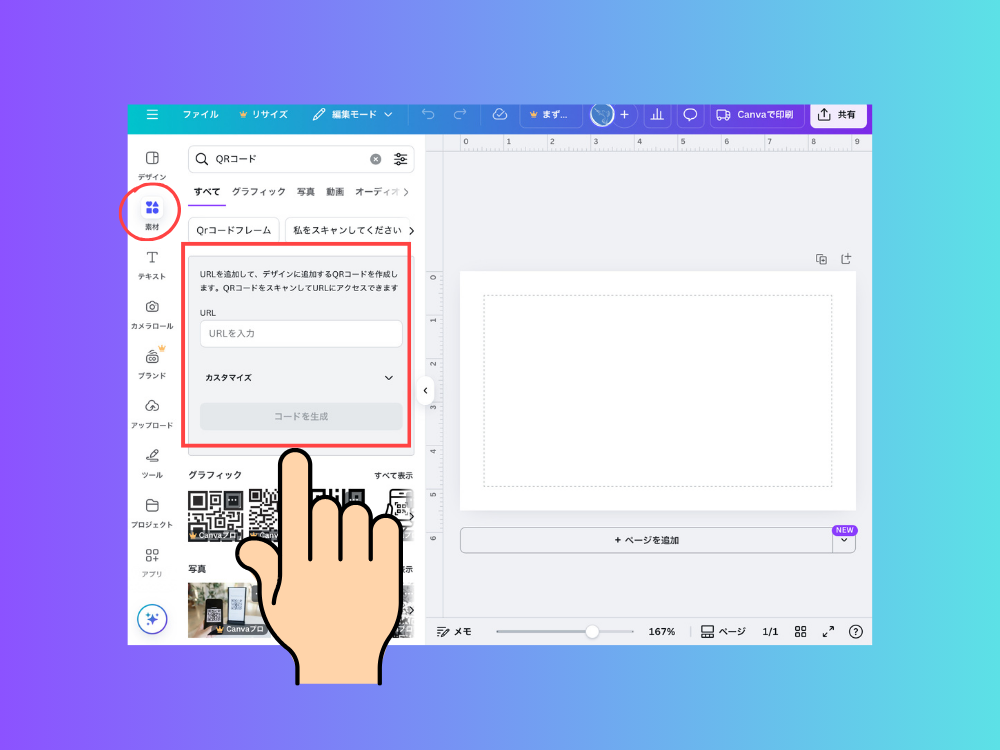Screen dimensions: 1000x750
Task: Open the ファイル menu
Action: [200, 115]
